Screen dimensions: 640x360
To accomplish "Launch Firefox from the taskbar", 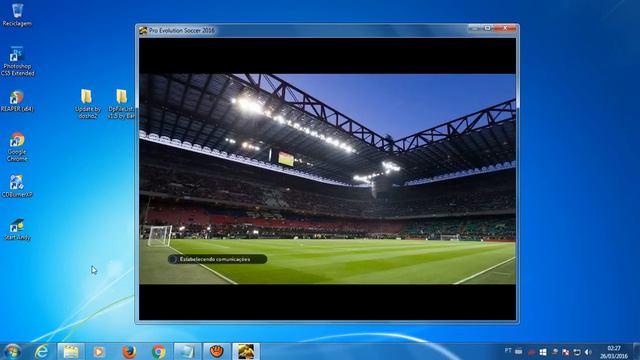I will coord(129,351).
